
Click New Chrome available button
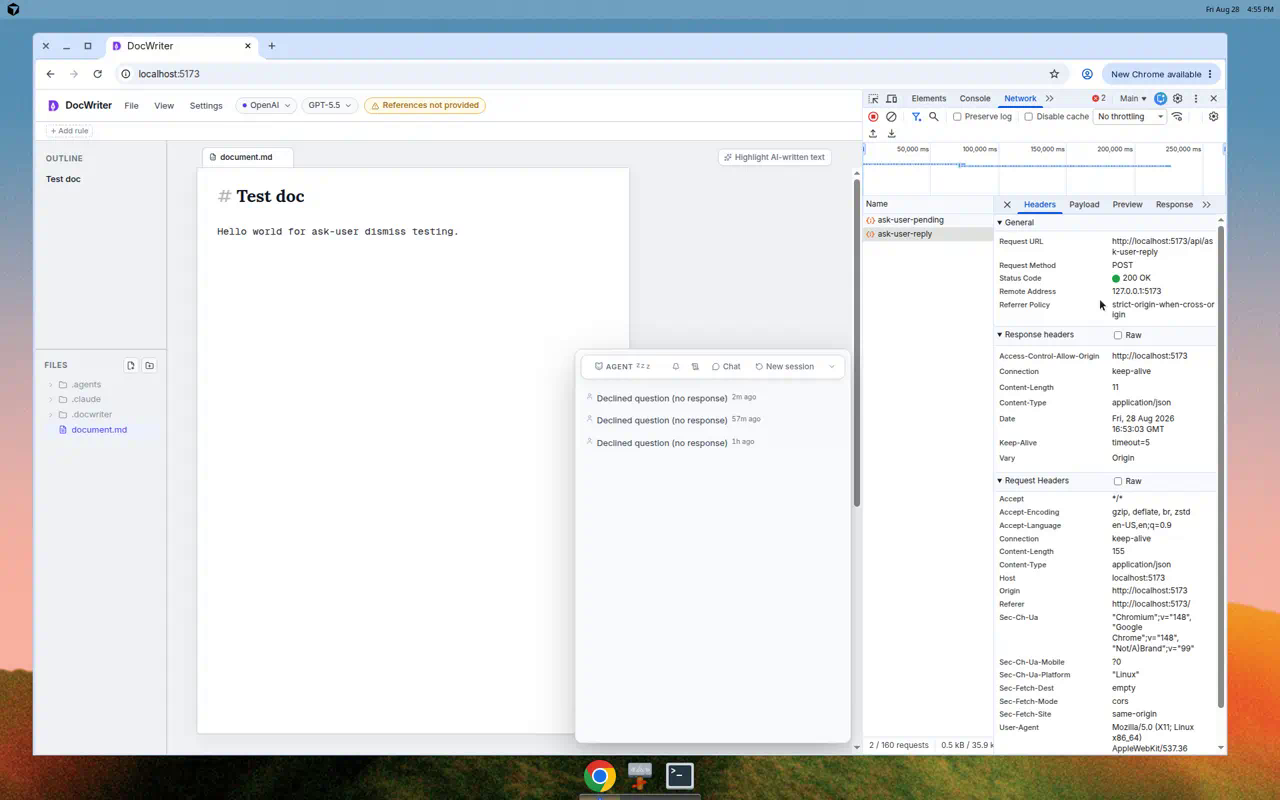pyautogui.click(x=1161, y=74)
